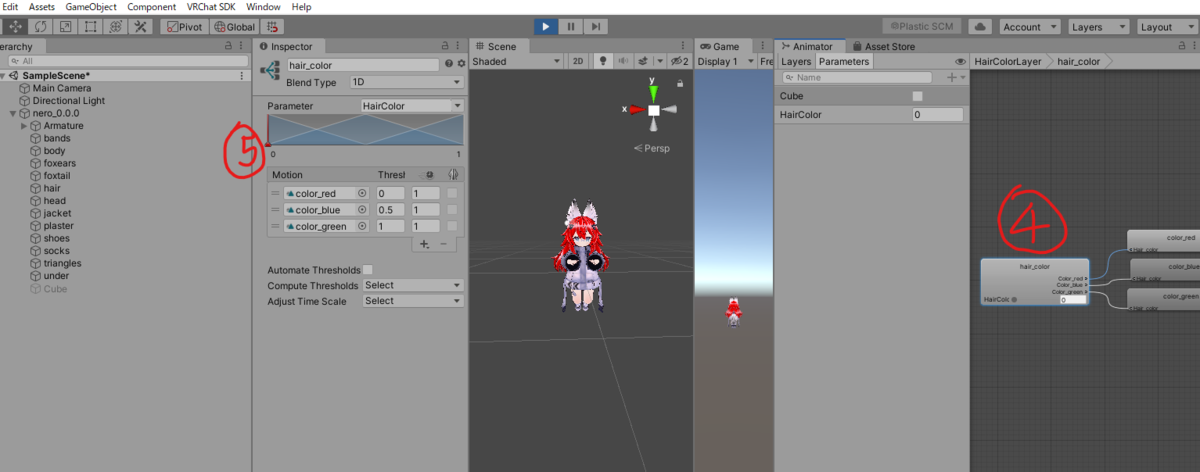Select the Move tool in toolbar
This screenshot has width=1200, height=472.
pyautogui.click(x=16, y=27)
